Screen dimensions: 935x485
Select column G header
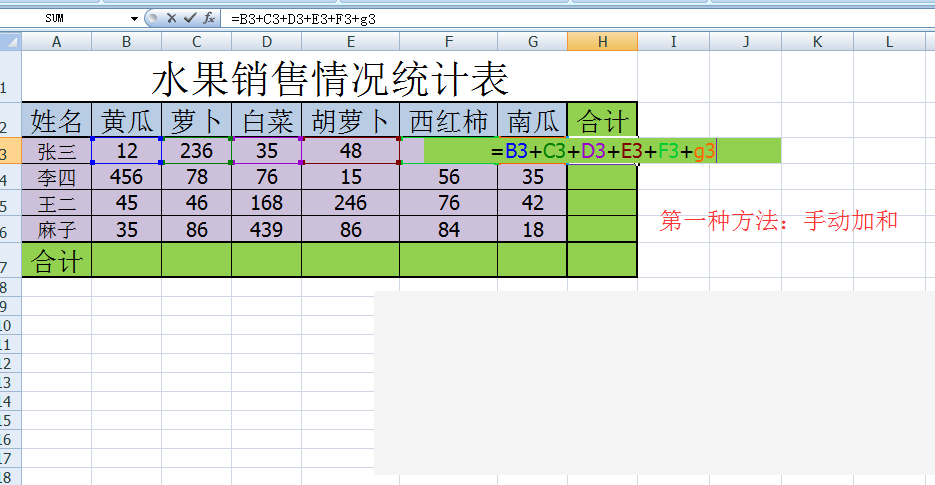[x=532, y=42]
